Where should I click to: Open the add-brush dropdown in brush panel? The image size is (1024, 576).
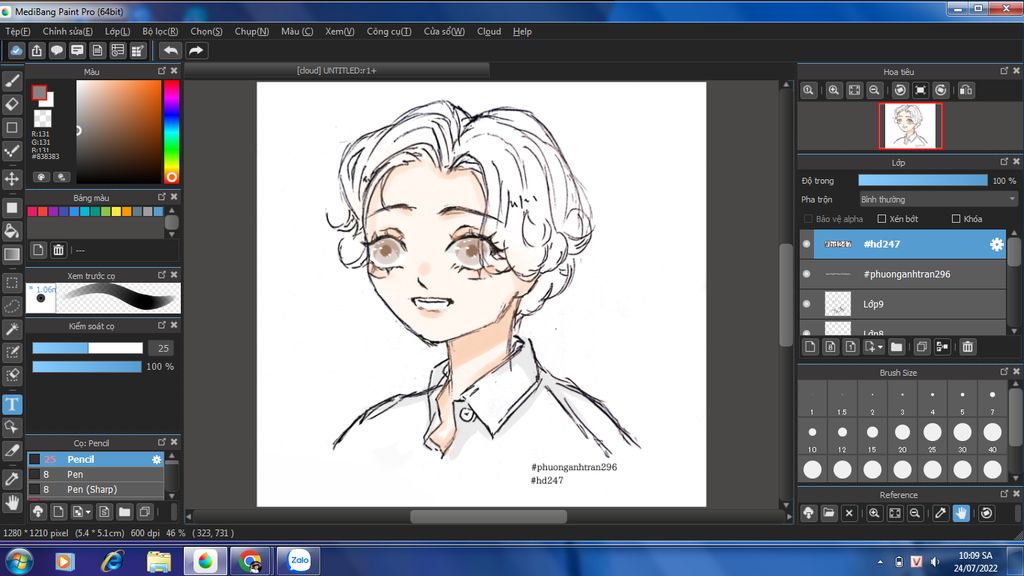click(88, 512)
